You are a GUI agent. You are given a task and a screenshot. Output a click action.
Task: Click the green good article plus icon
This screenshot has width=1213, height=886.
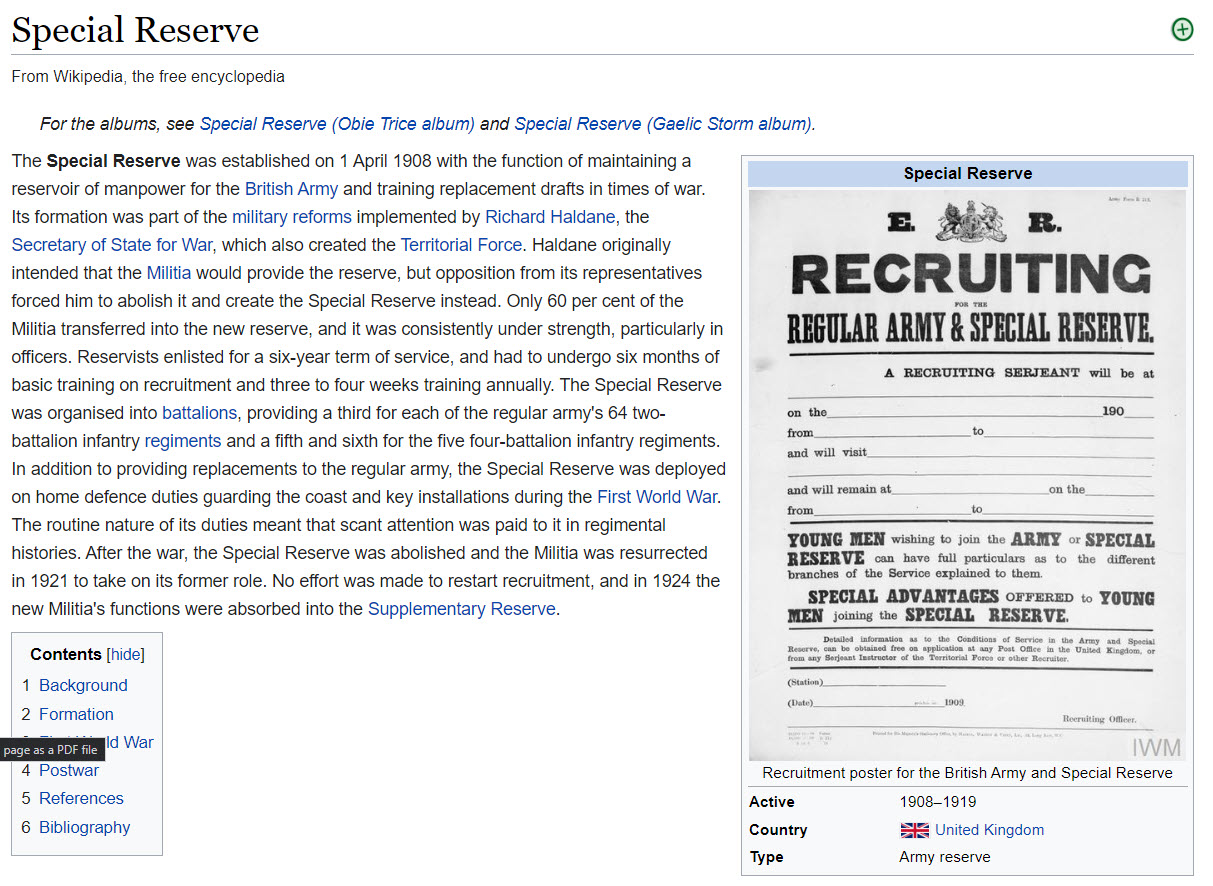pyautogui.click(x=1182, y=30)
